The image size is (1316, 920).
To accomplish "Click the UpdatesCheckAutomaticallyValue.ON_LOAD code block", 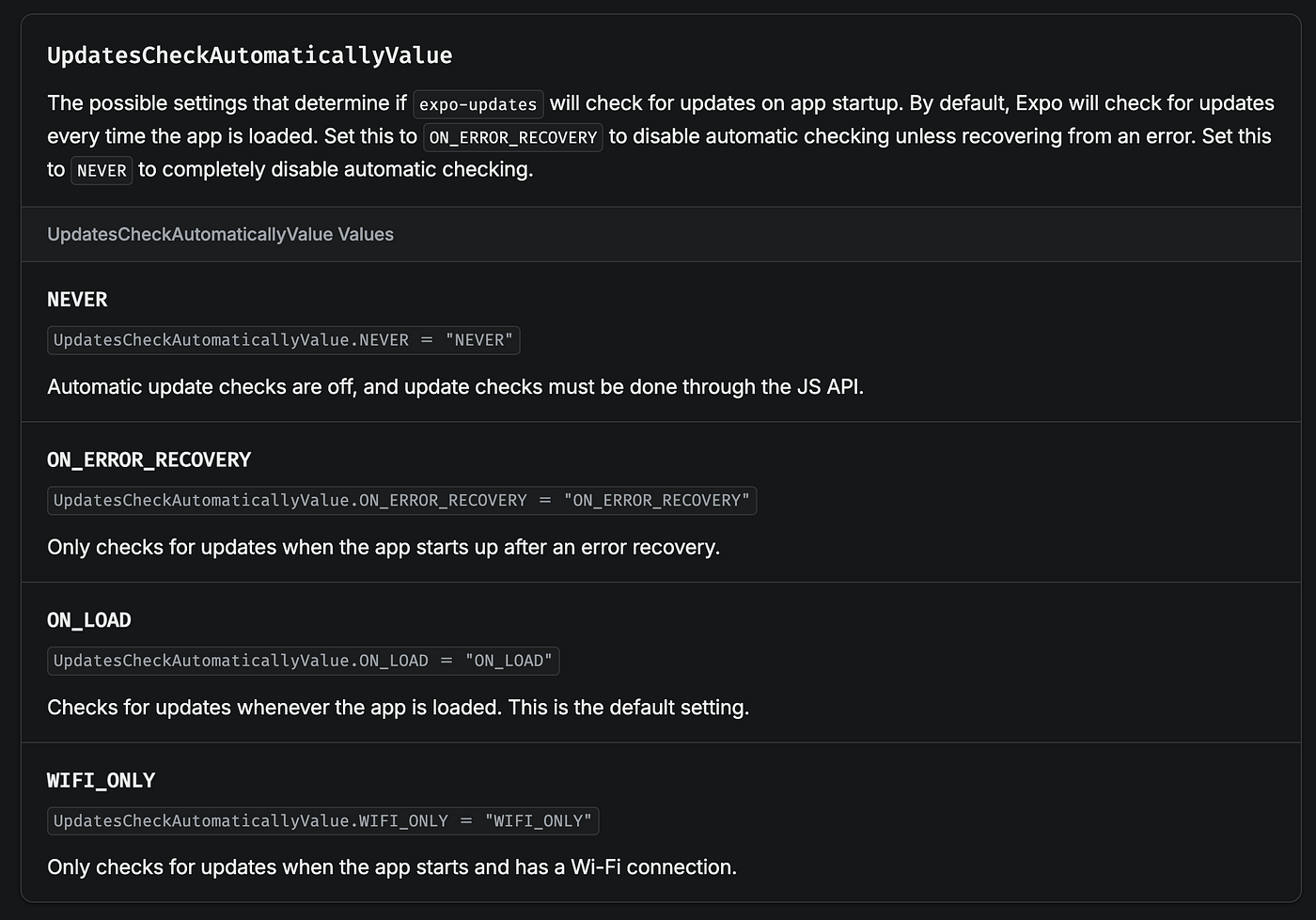I will point(304,661).
